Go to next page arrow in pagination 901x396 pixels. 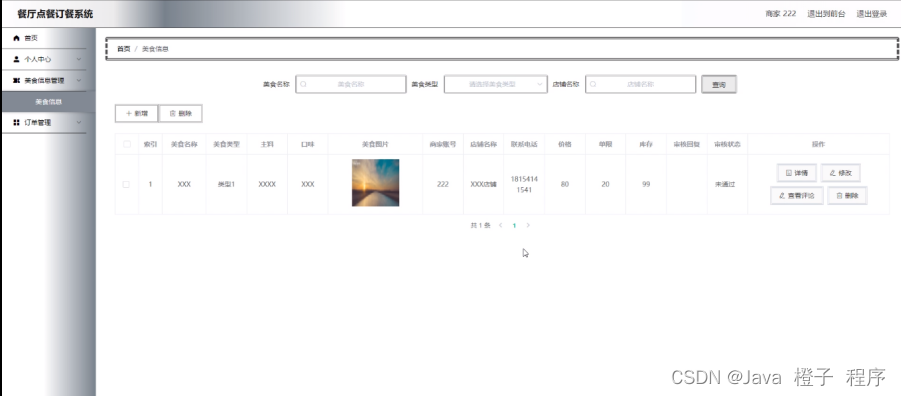(528, 225)
